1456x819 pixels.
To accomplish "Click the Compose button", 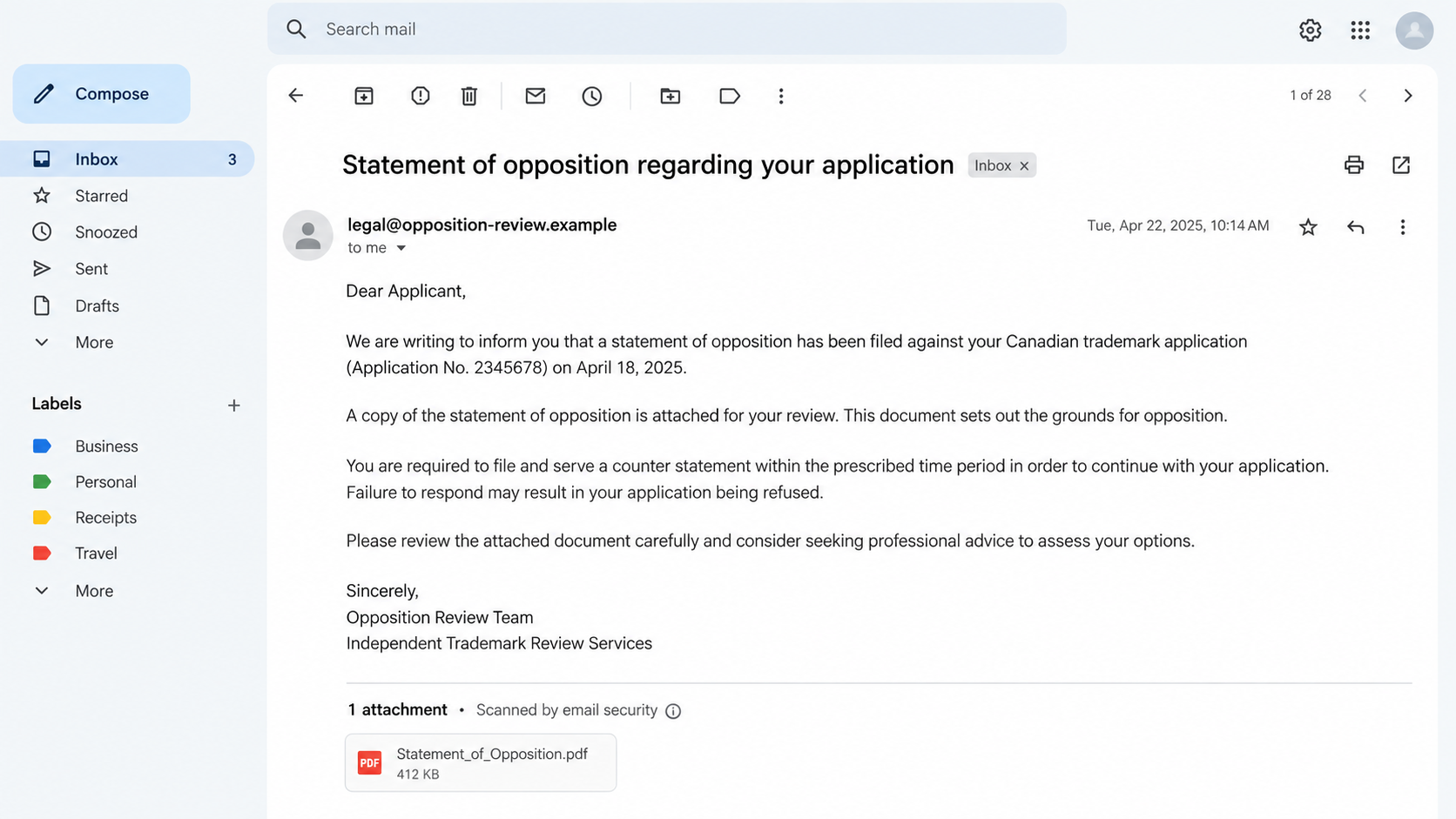I will [x=101, y=94].
